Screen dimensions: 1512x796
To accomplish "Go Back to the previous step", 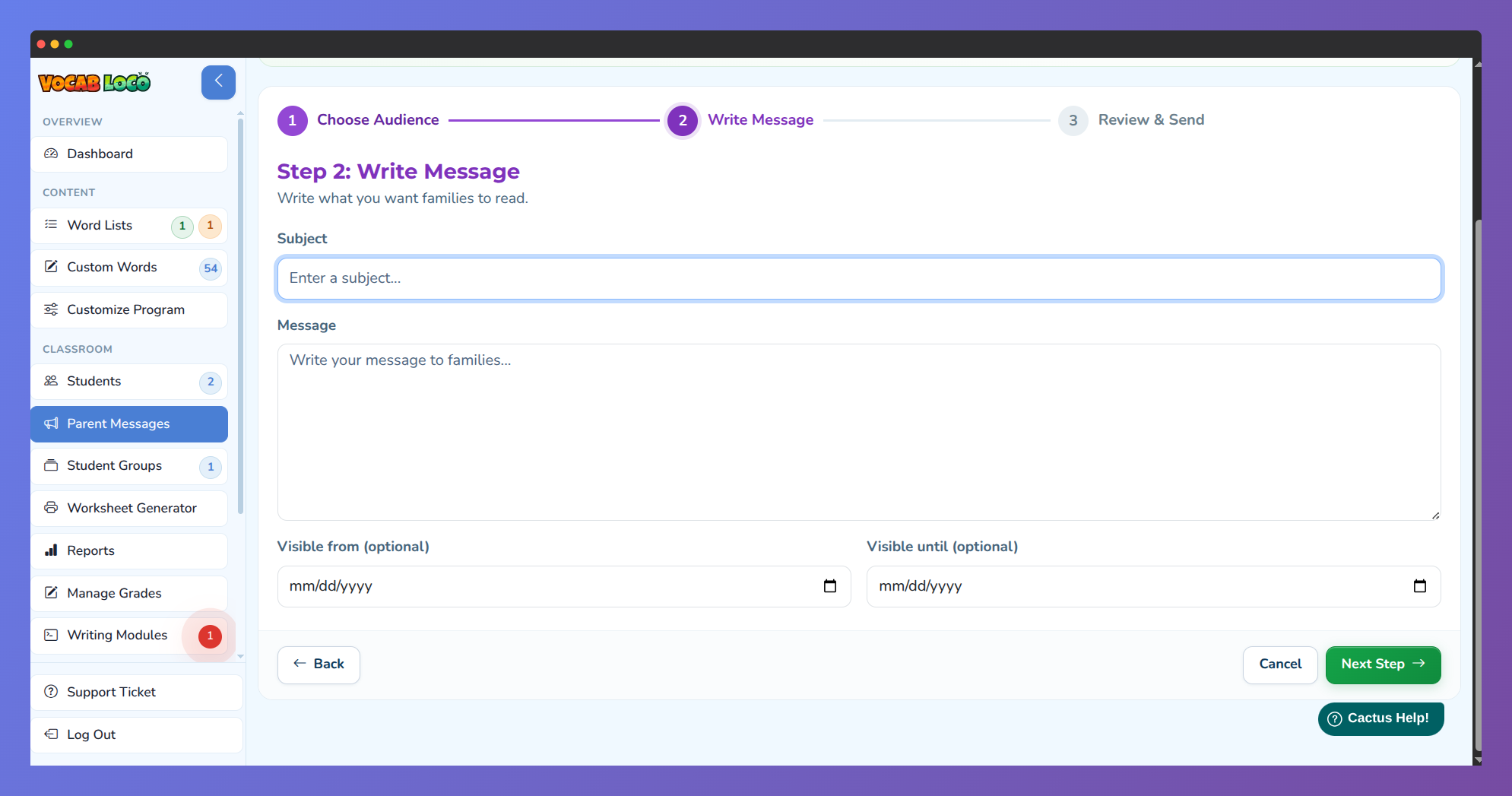I will (319, 665).
